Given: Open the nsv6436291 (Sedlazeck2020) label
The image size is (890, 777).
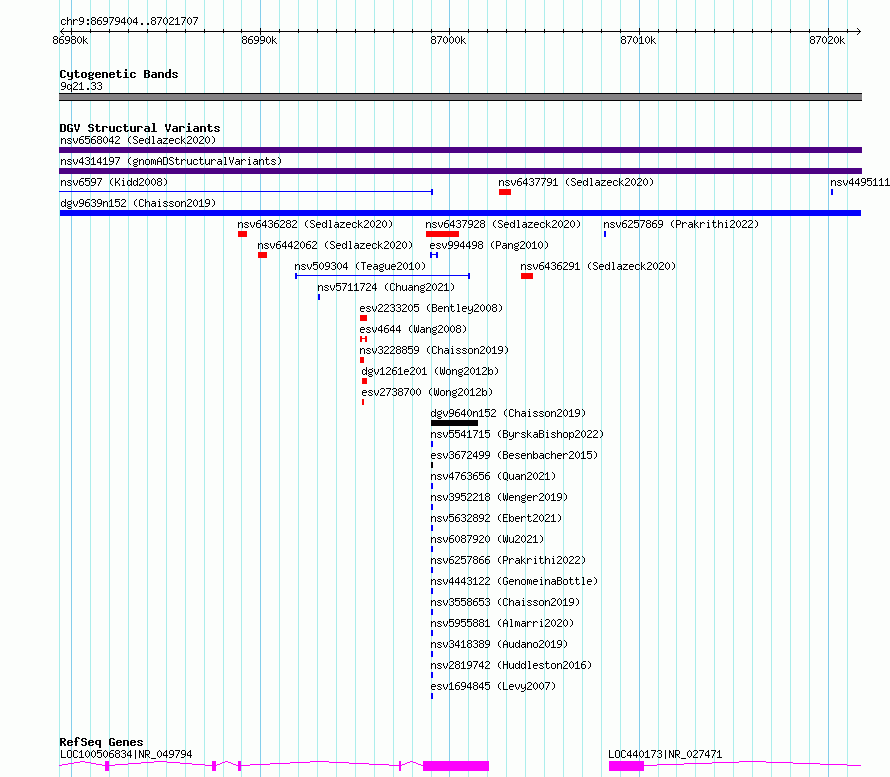Looking at the screenshot, I should [x=598, y=266].
